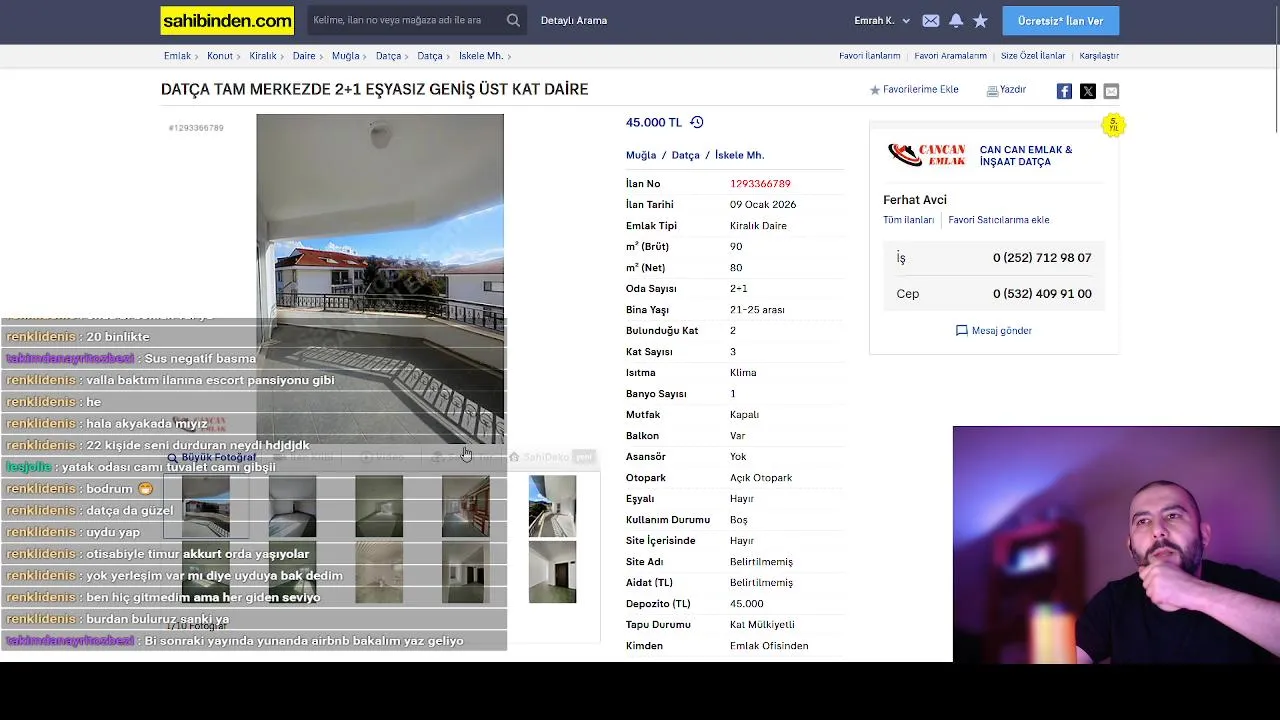Click the main balcony photo
The image size is (1280, 720).
tap(380, 278)
